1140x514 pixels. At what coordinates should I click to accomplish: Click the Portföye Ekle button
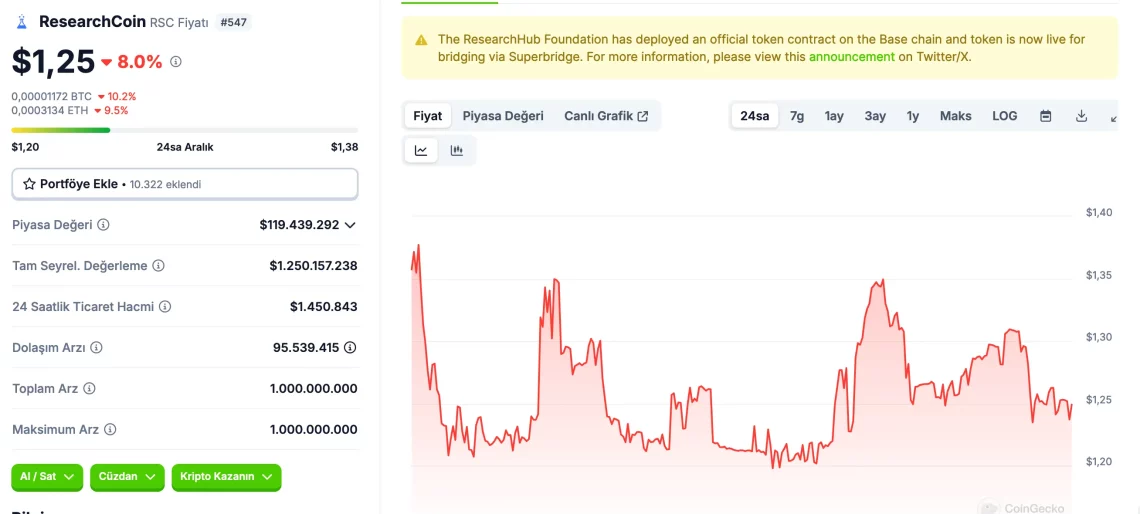point(184,184)
